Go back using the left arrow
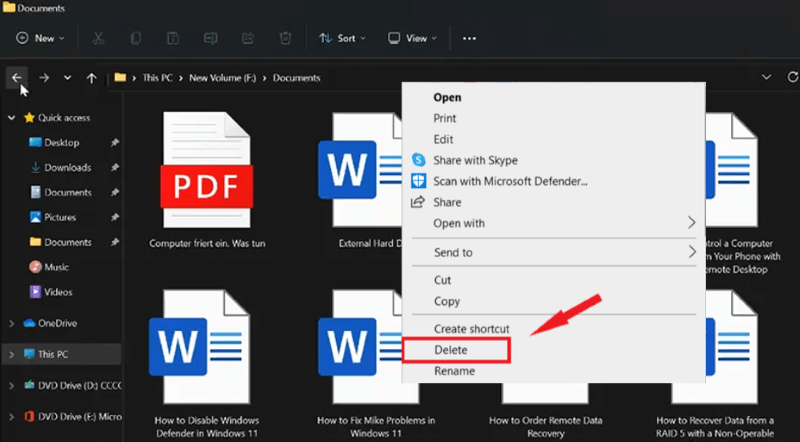This screenshot has height=442, width=800. [x=16, y=78]
